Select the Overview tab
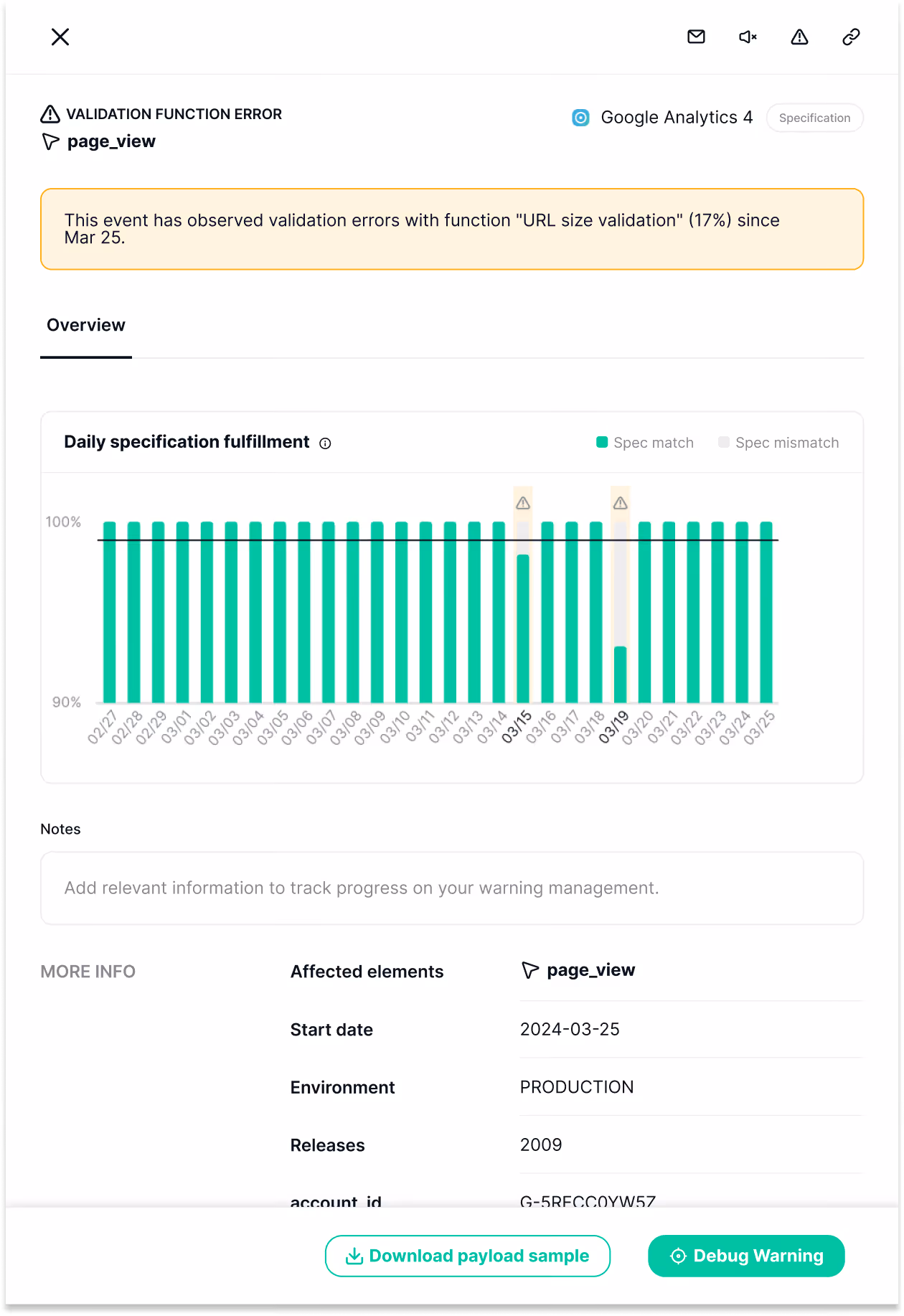 tap(86, 326)
